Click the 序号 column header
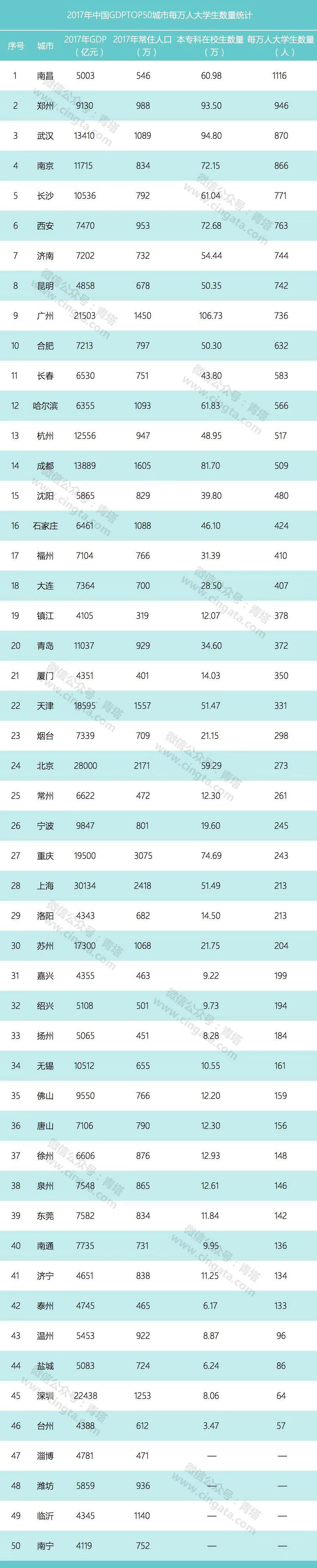 16,46
